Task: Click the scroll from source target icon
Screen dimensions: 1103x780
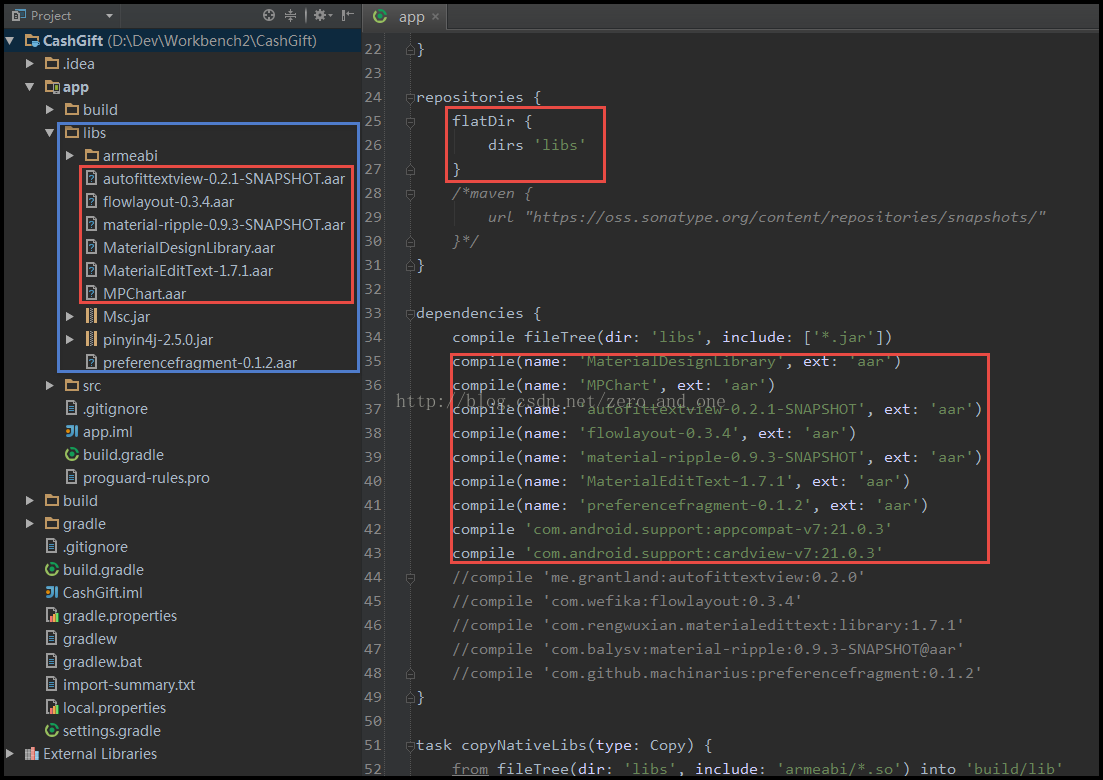Action: pyautogui.click(x=269, y=15)
